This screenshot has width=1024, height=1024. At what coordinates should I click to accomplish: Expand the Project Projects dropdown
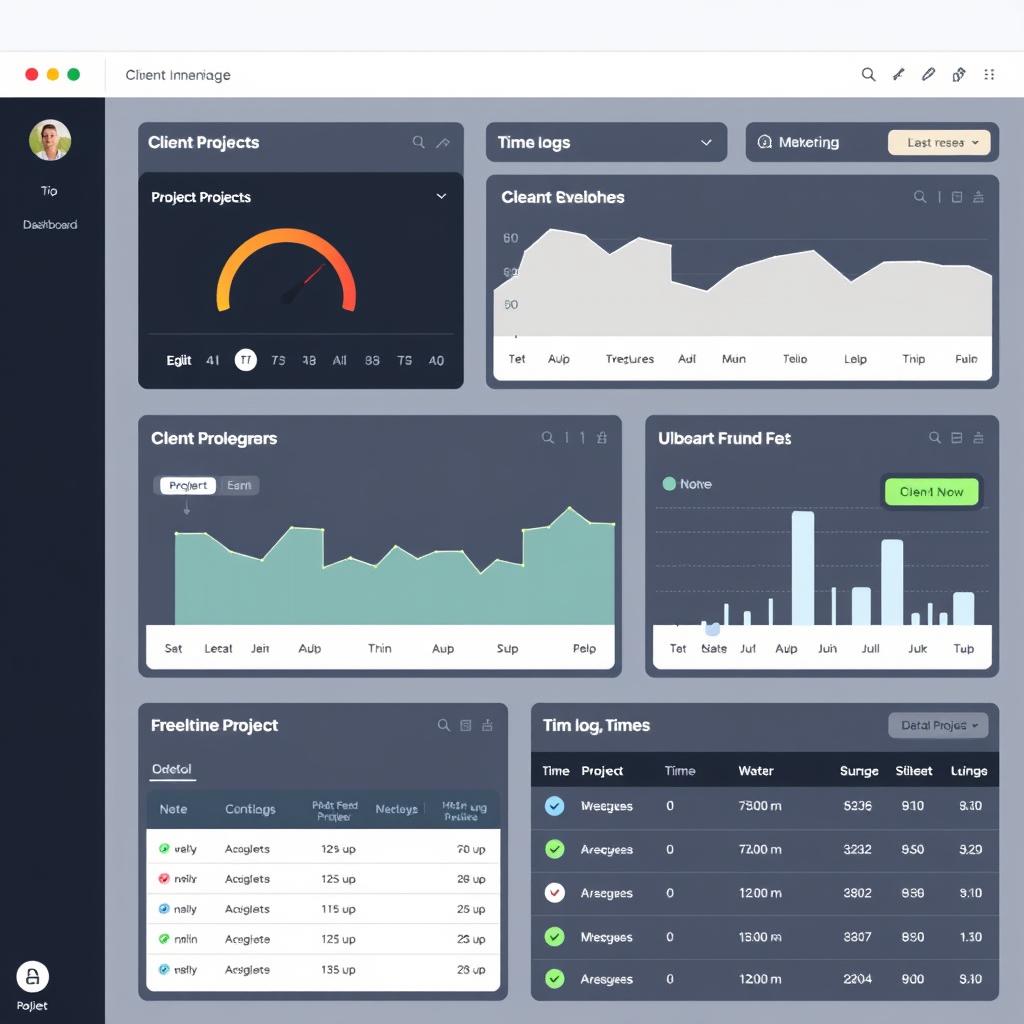441,197
